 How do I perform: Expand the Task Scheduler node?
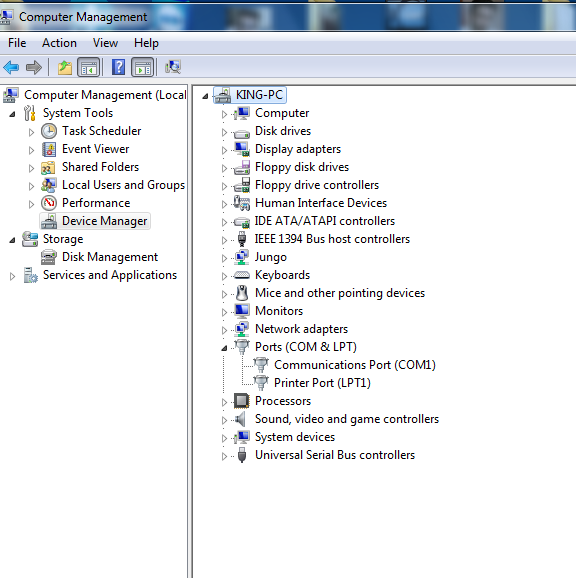[x=31, y=132]
